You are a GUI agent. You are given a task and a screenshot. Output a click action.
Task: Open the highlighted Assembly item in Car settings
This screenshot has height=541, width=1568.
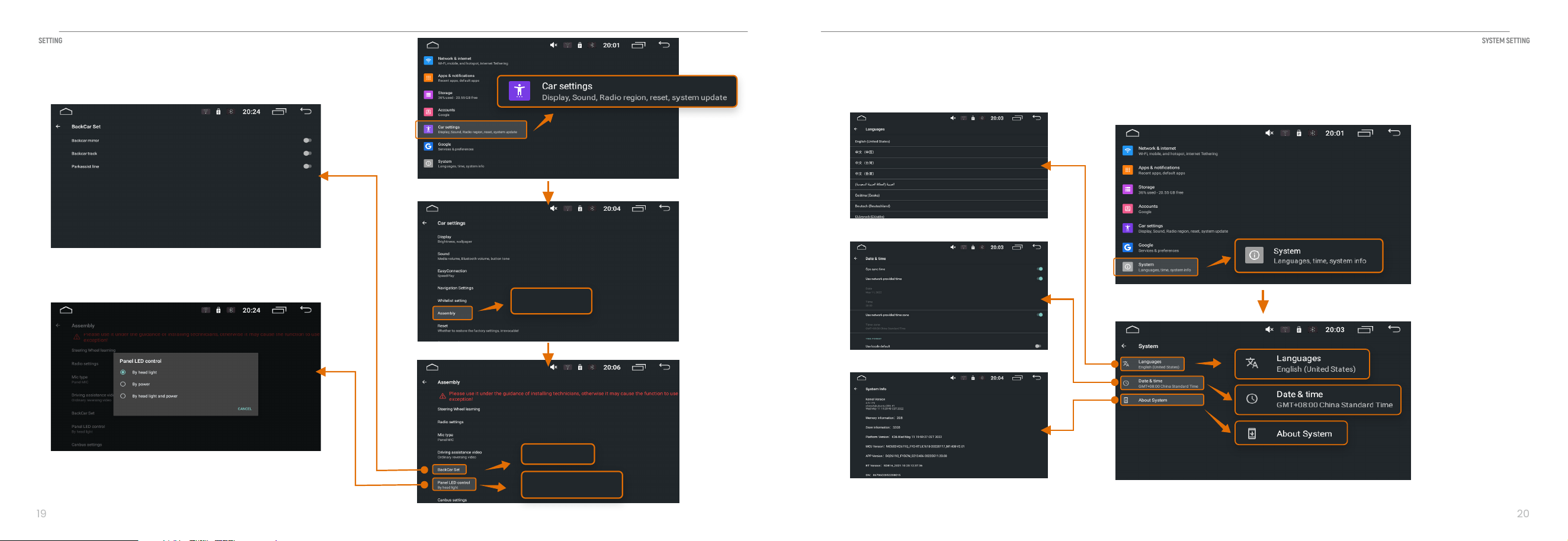tap(452, 313)
